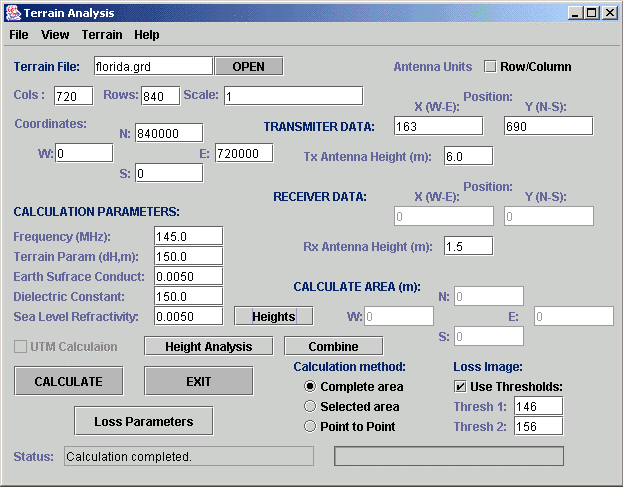Close the Terrain Analysis window

(610, 13)
